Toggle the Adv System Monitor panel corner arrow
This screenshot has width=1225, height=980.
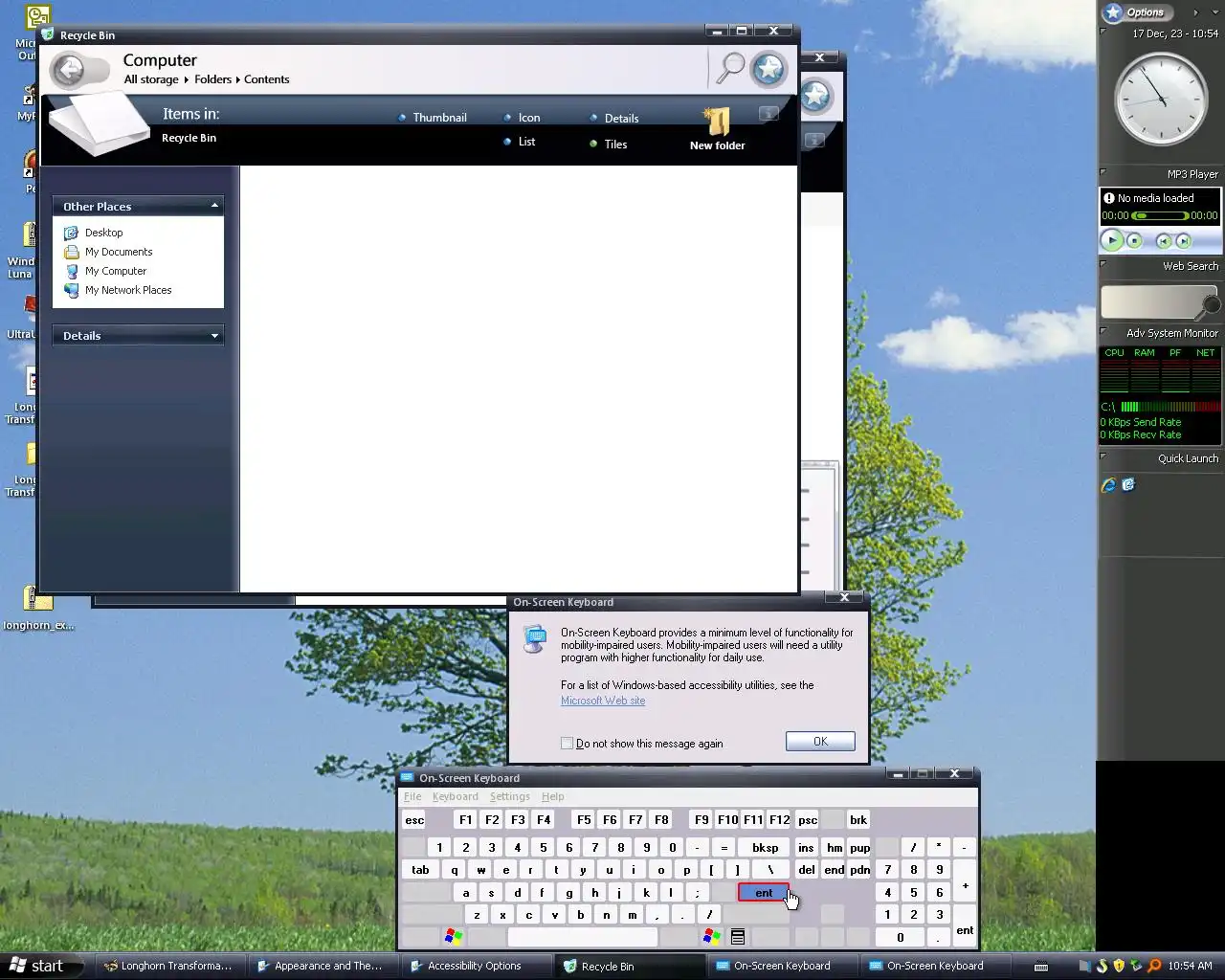click(x=1103, y=331)
